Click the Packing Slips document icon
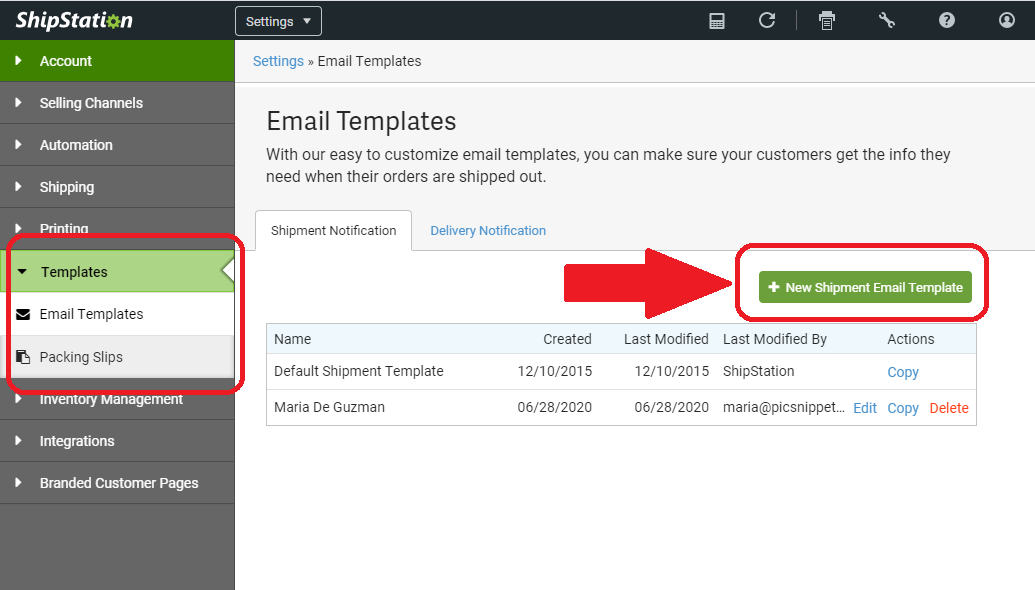This screenshot has height=590, width=1035. click(23, 357)
